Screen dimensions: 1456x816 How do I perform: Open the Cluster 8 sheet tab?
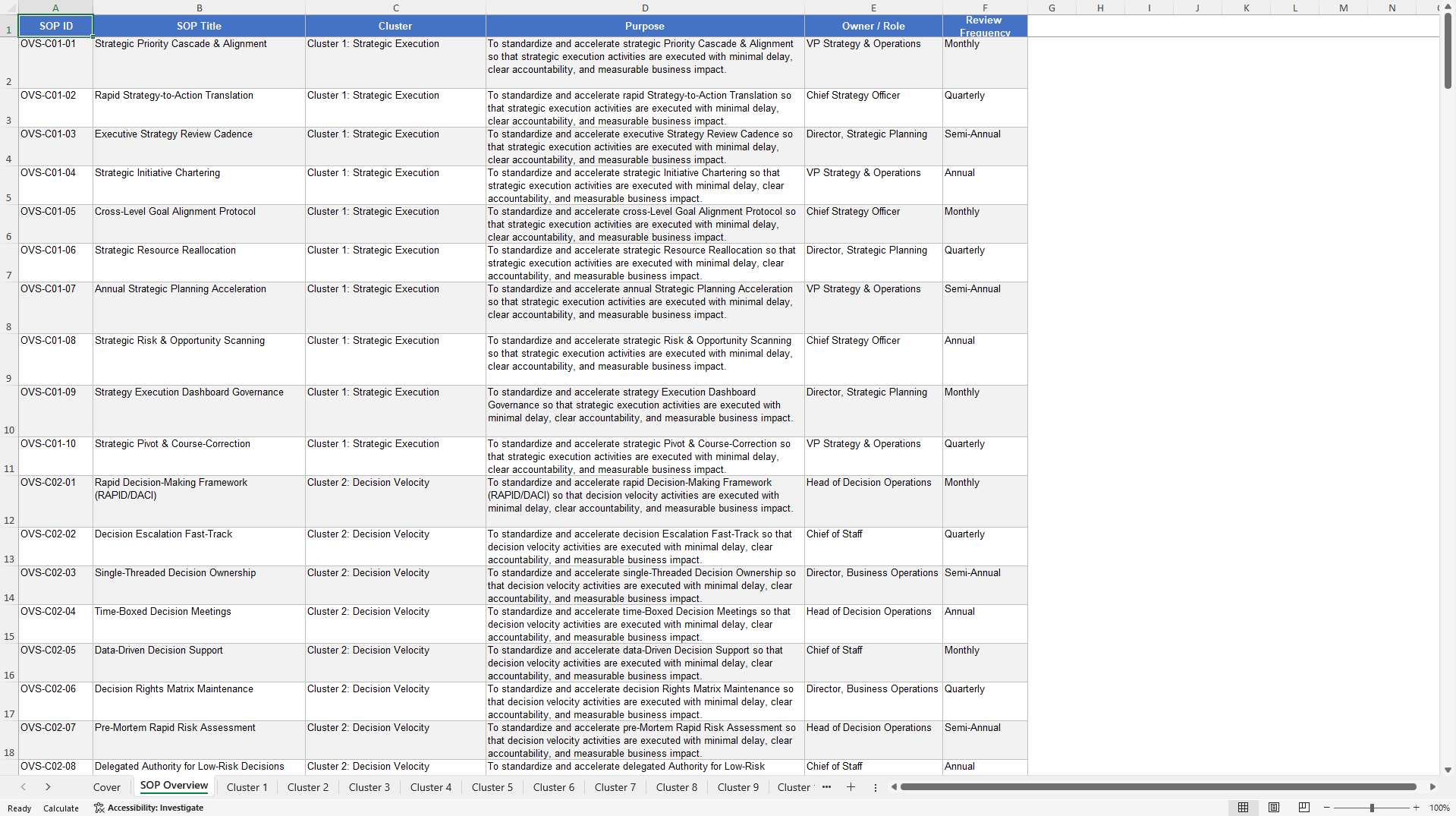(677, 787)
